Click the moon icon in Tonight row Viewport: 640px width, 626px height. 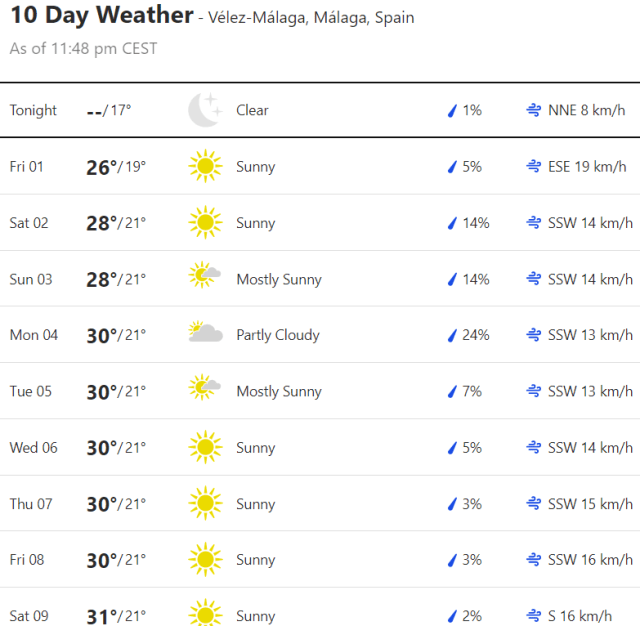(205, 110)
